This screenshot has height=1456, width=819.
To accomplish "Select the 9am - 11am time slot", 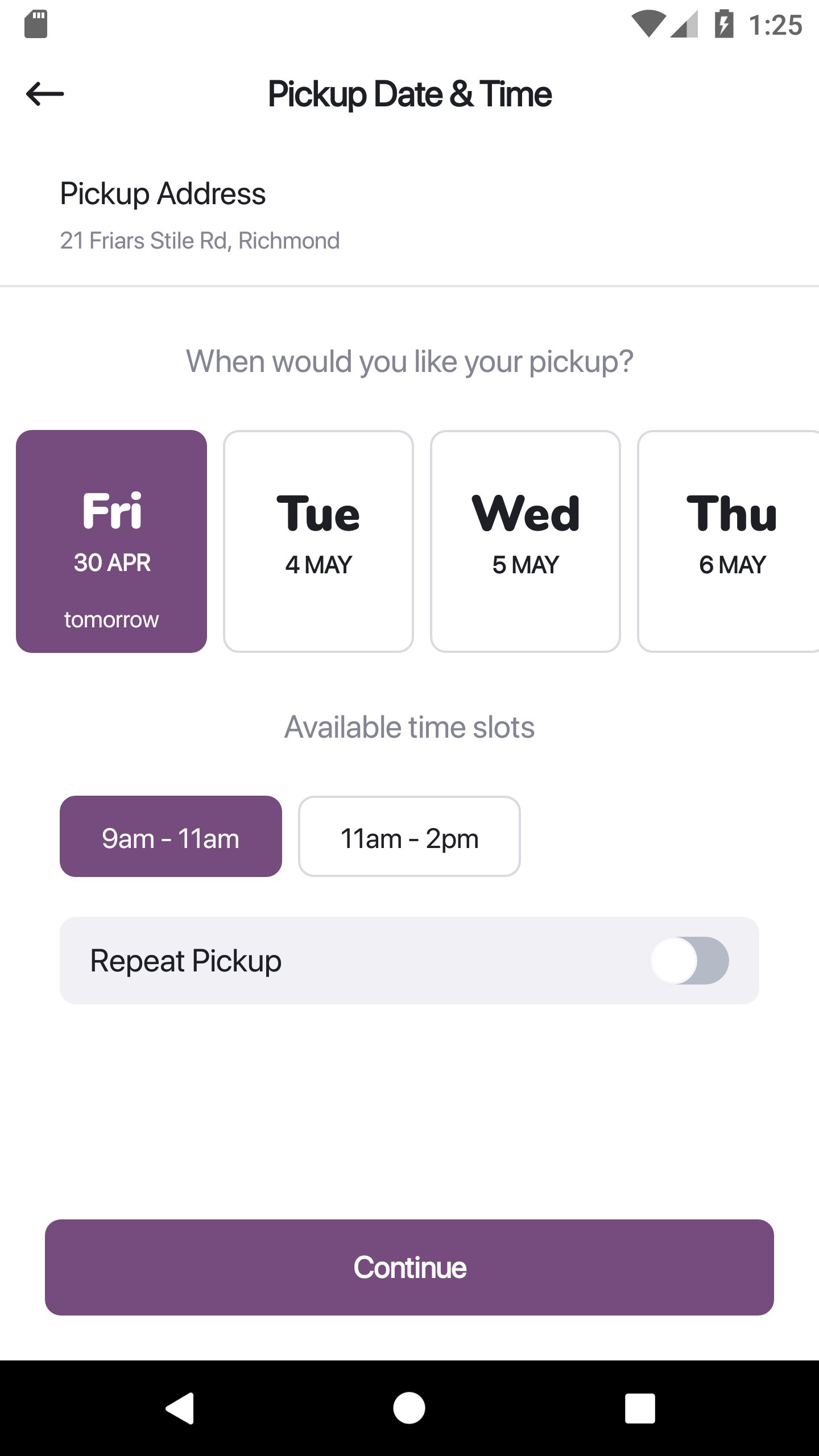I will pos(171,837).
